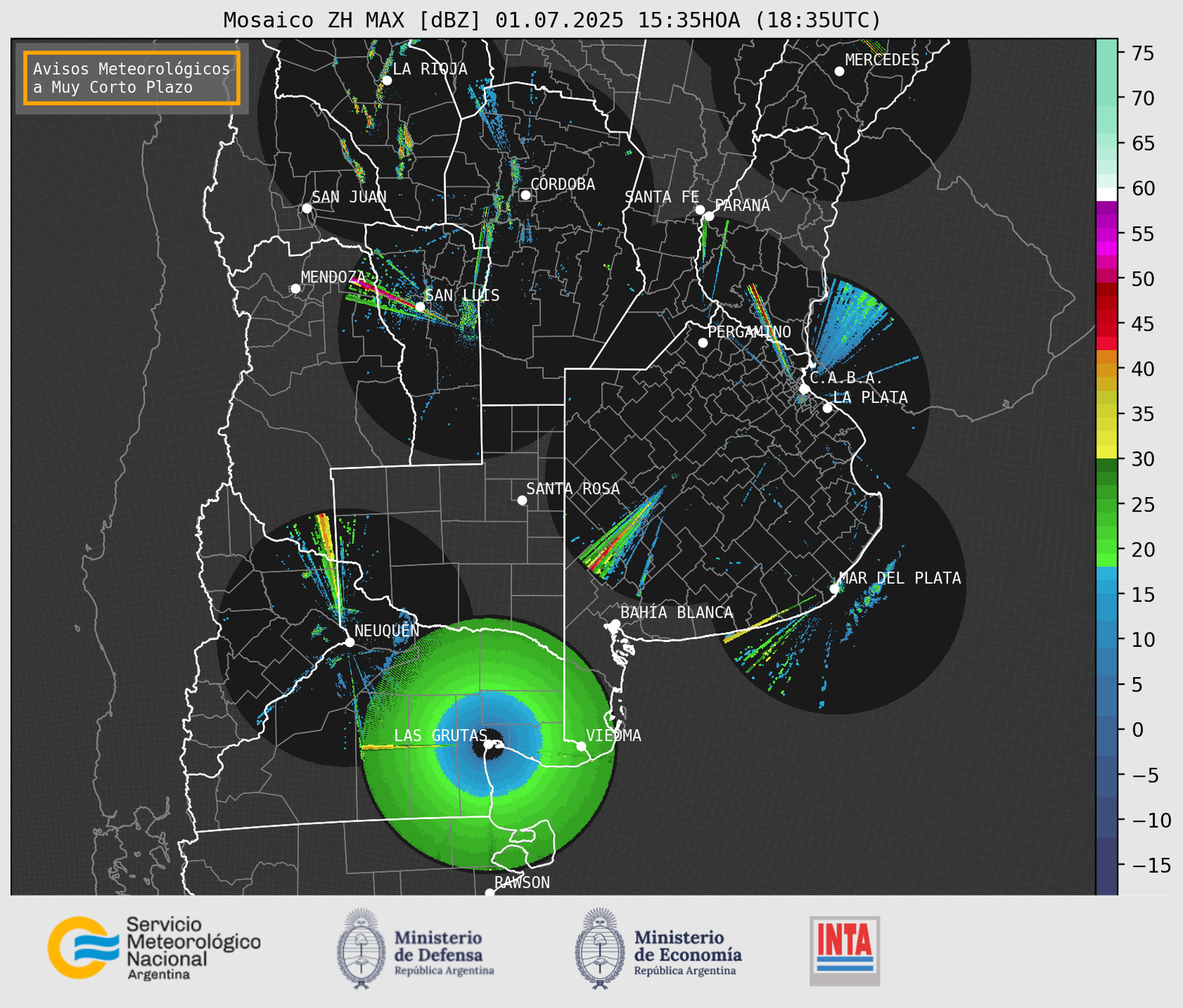
Task: Select the Pergamino city marker
Action: (703, 343)
